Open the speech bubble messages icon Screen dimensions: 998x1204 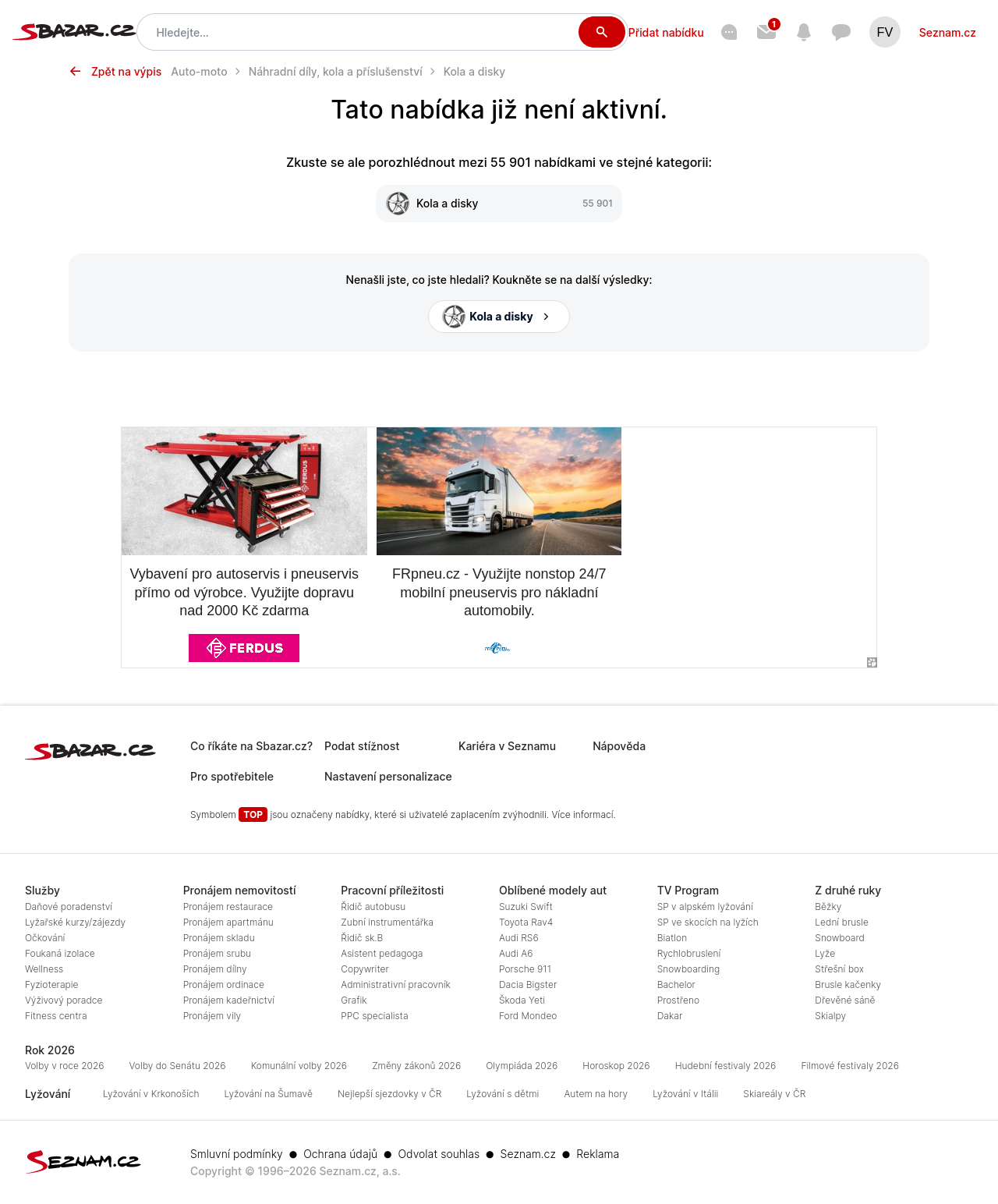click(841, 32)
